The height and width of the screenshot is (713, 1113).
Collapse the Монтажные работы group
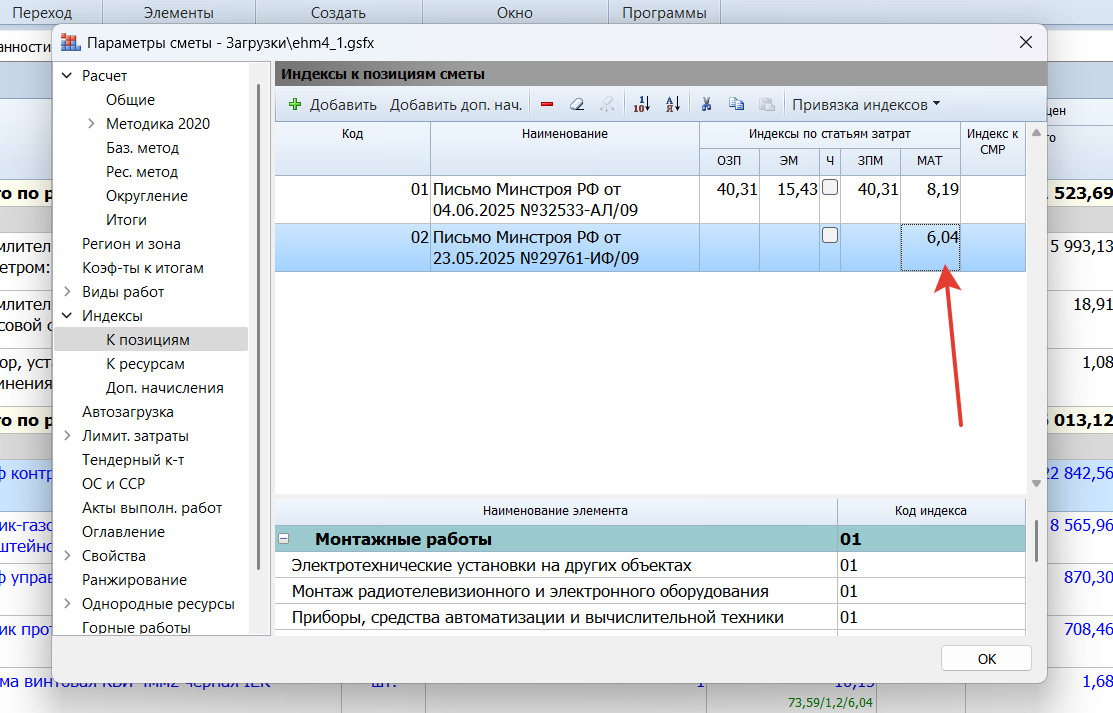284,539
